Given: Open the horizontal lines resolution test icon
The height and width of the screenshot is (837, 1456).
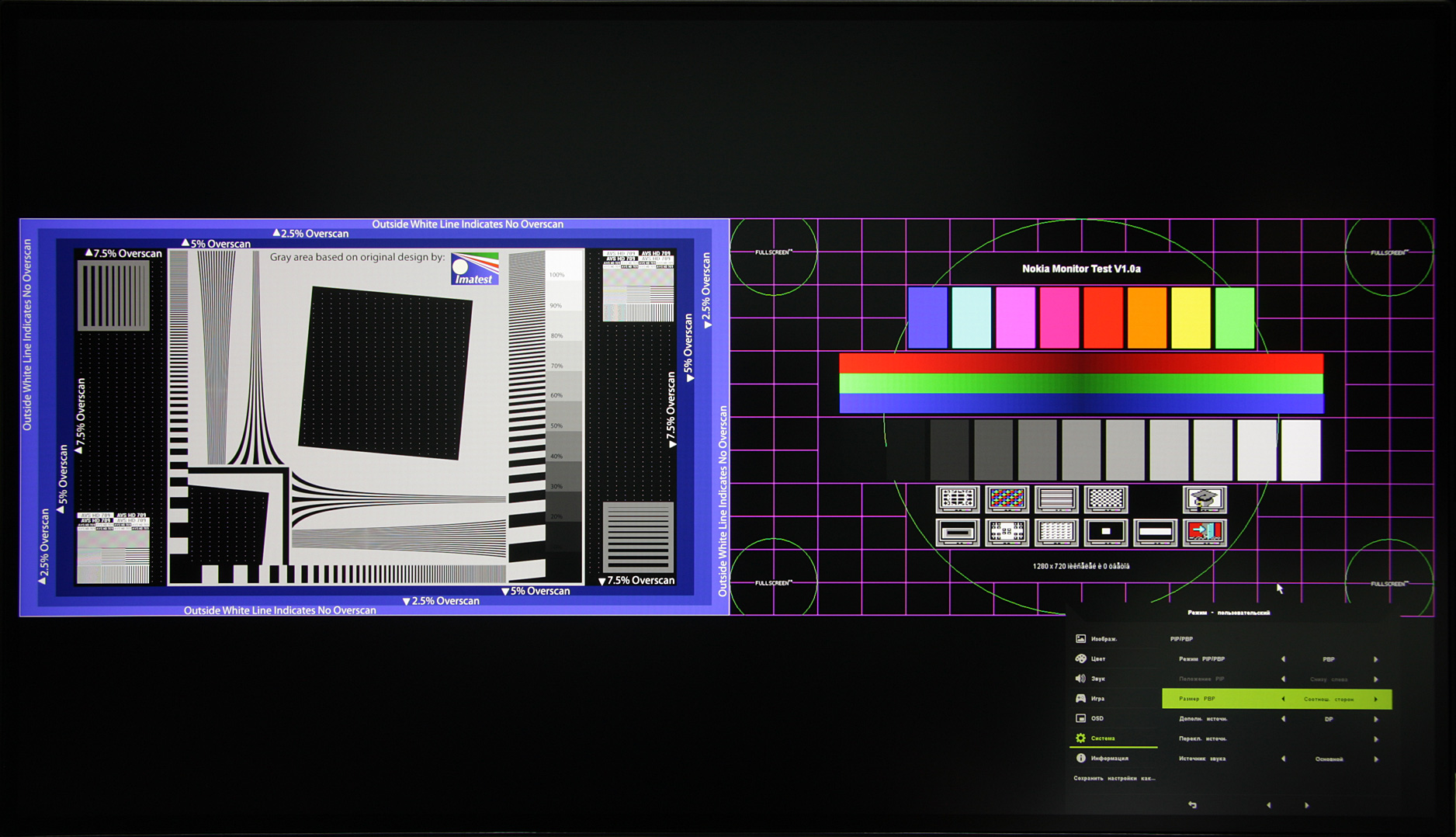Looking at the screenshot, I should click(x=1056, y=499).
